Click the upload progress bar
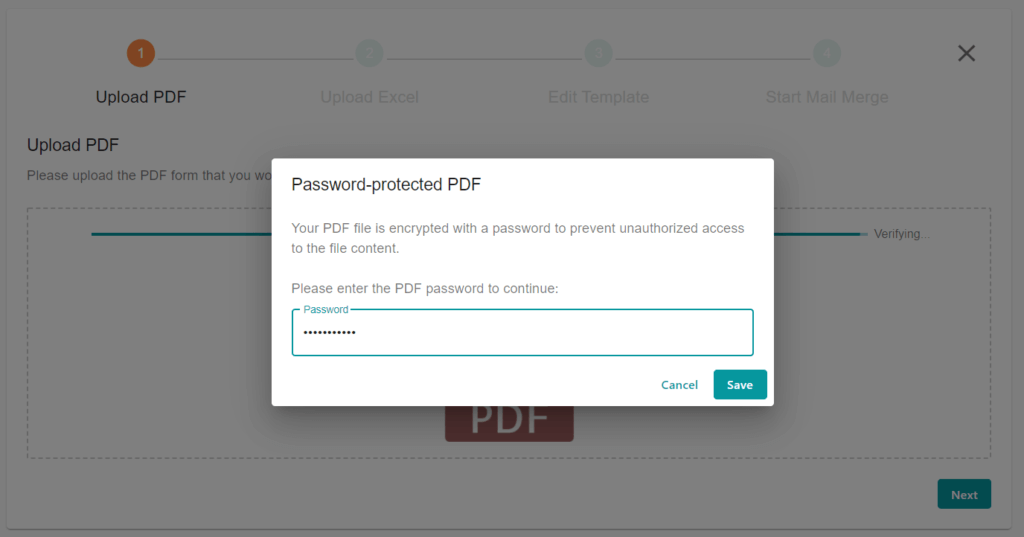Image resolution: width=1024 pixels, height=537 pixels. pyautogui.click(x=180, y=234)
